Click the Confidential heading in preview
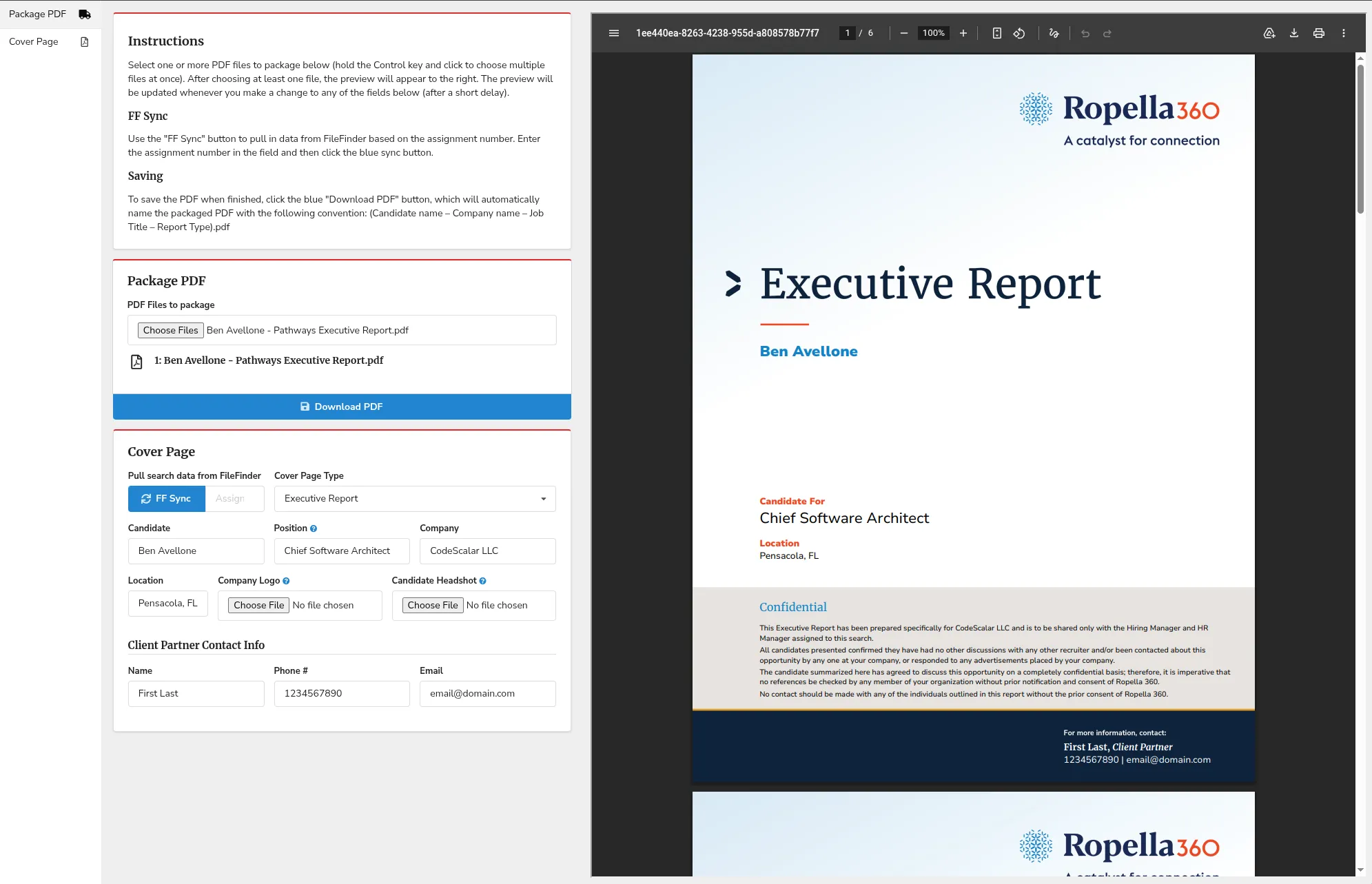The width and height of the screenshot is (1372, 884). click(x=792, y=607)
